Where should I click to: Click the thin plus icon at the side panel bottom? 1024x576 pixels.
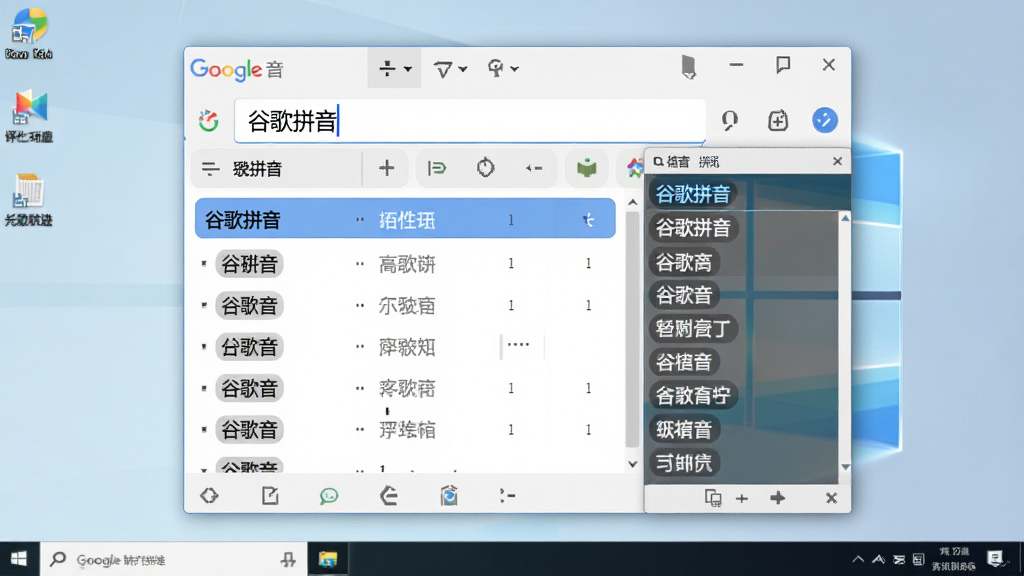click(x=742, y=499)
